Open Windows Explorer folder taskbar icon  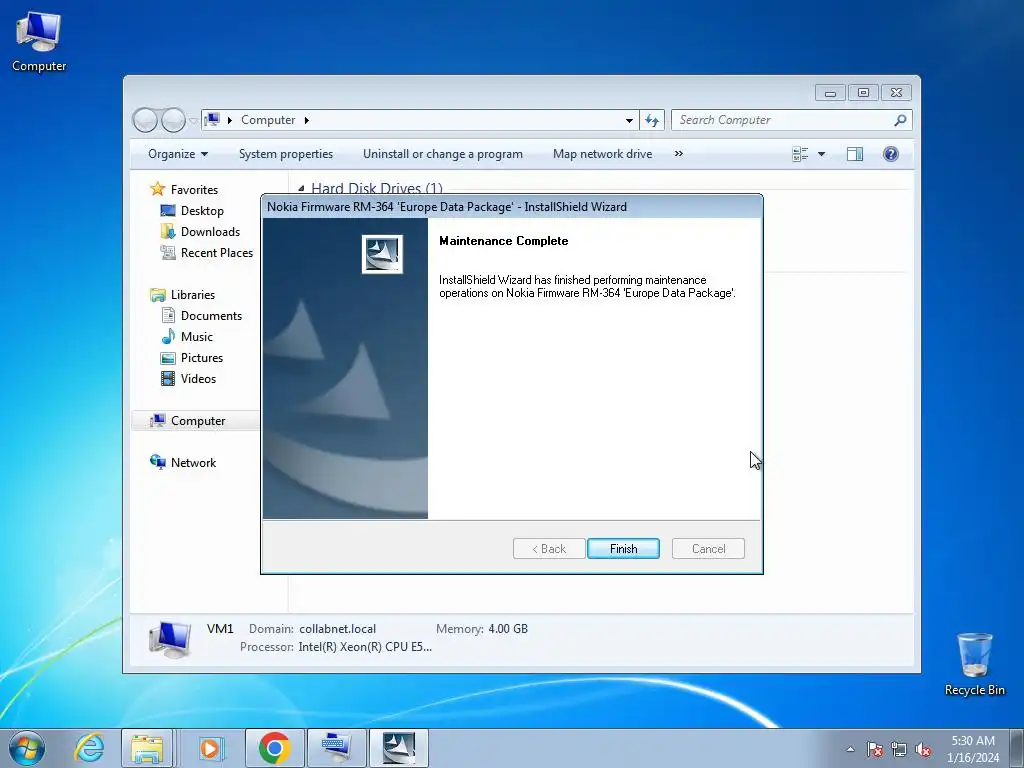pyautogui.click(x=148, y=748)
